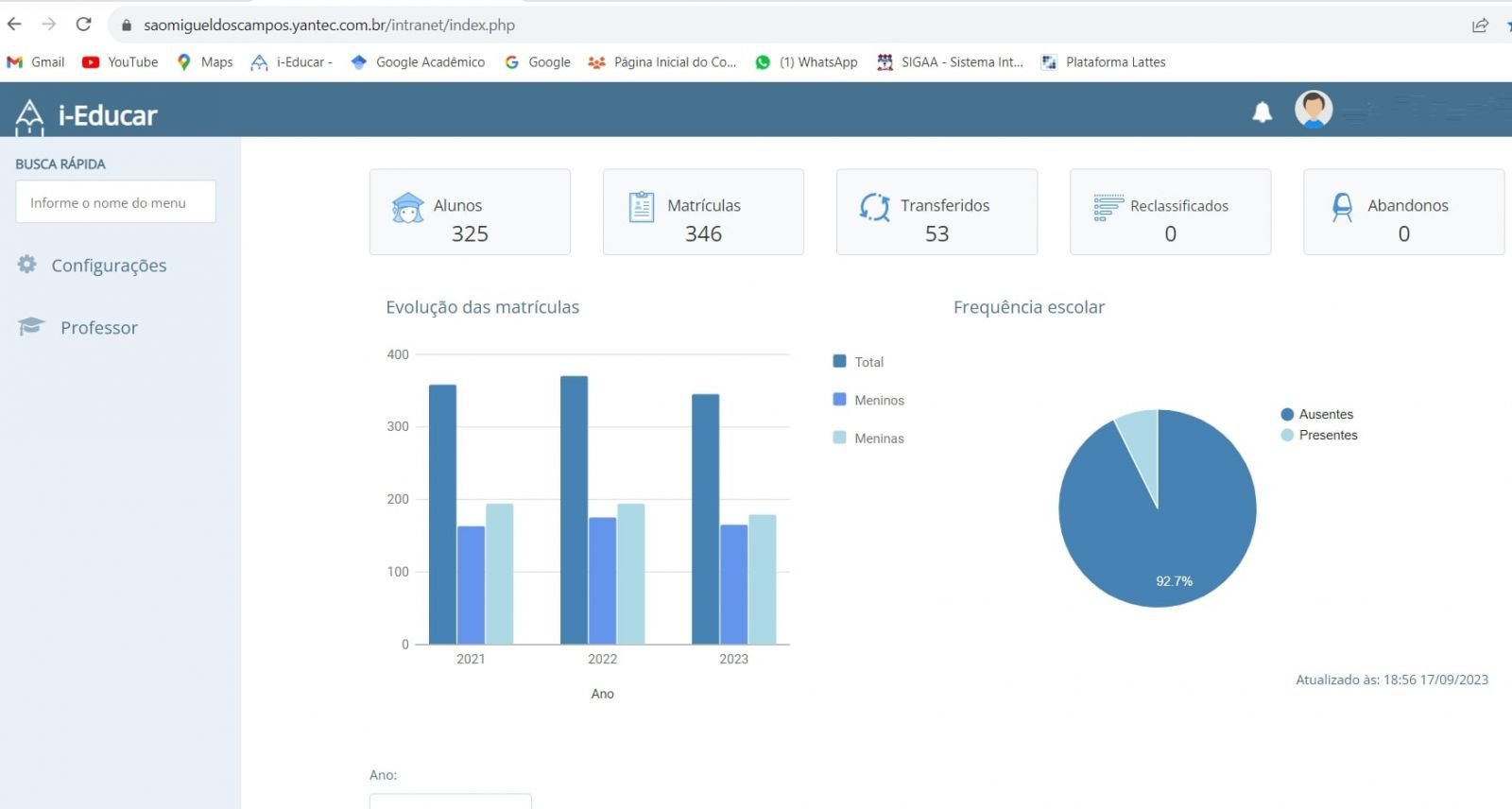Reload the page with the browser refresh button
Screen dimensions: 1512x809
pos(83,25)
